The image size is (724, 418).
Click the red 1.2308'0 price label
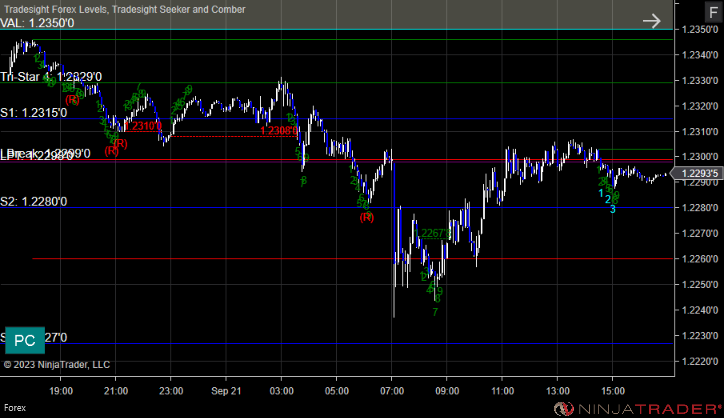pos(279,131)
